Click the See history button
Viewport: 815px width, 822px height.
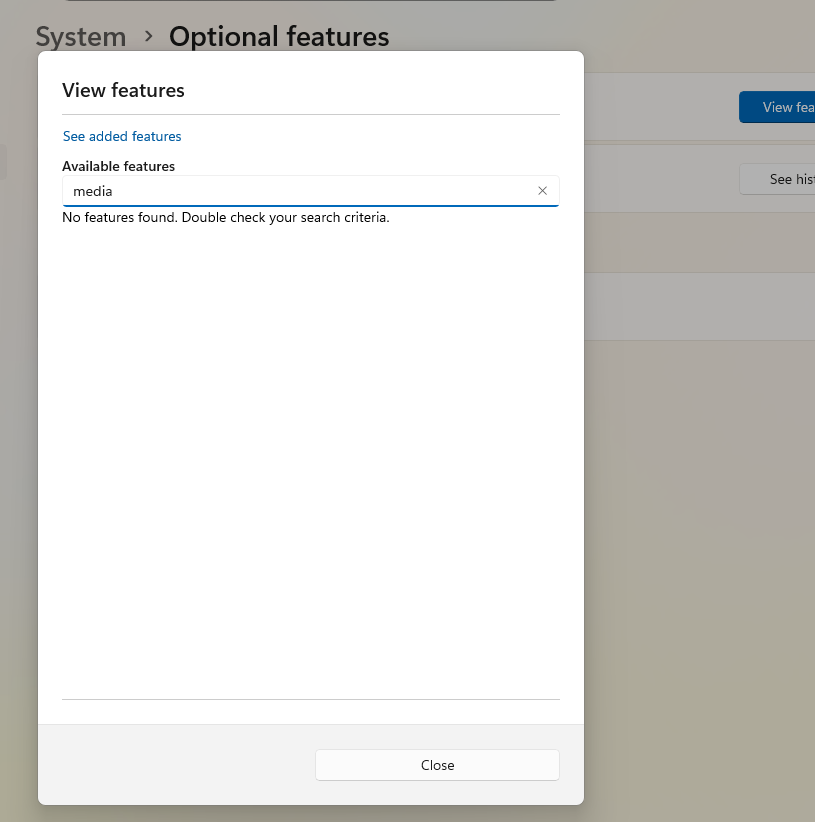(780, 179)
